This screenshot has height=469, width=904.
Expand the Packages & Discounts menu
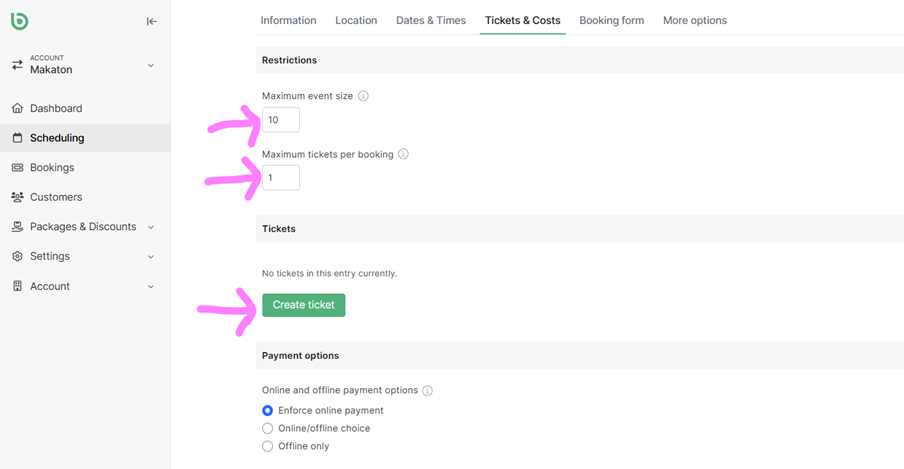[151, 227]
